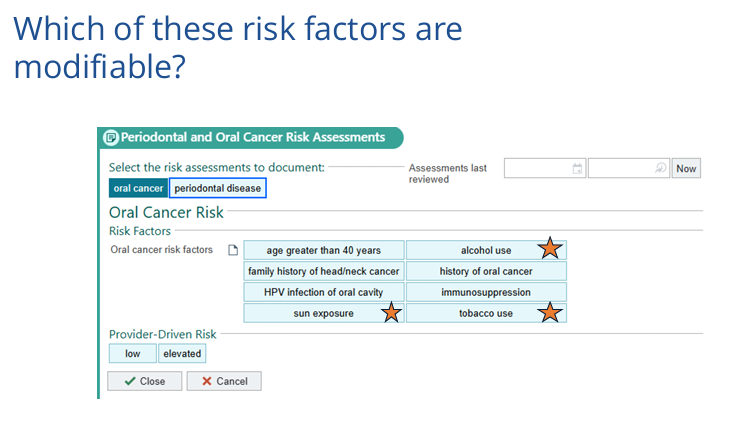Click into the assessments last reviewed date field
This screenshot has height=428, width=737.
(538, 169)
